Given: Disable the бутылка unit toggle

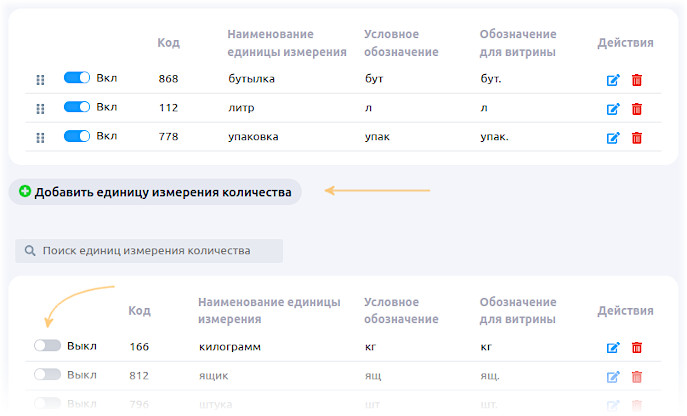Looking at the screenshot, I should [x=77, y=78].
